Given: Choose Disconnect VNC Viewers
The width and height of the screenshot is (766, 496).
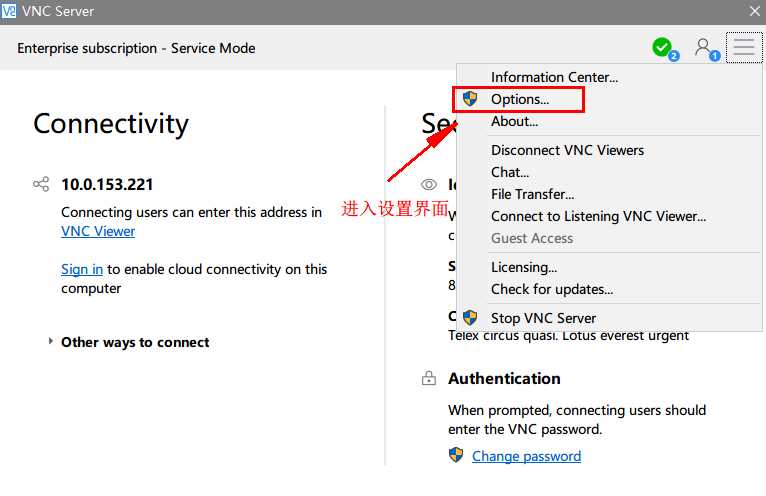Looking at the screenshot, I should pyautogui.click(x=609, y=150).
